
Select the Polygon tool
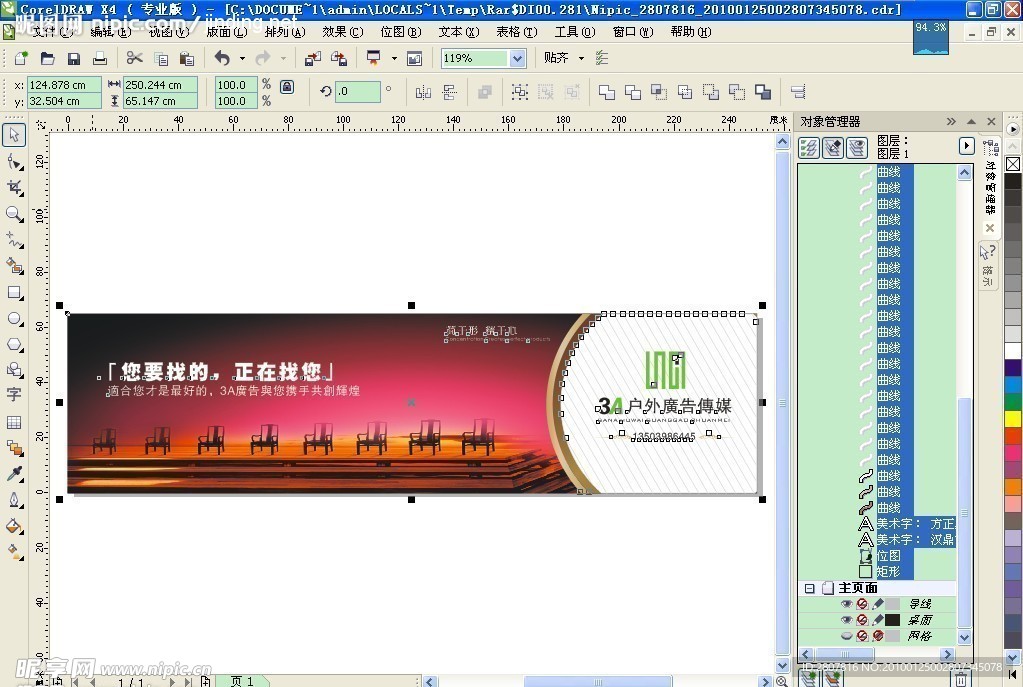(14, 344)
